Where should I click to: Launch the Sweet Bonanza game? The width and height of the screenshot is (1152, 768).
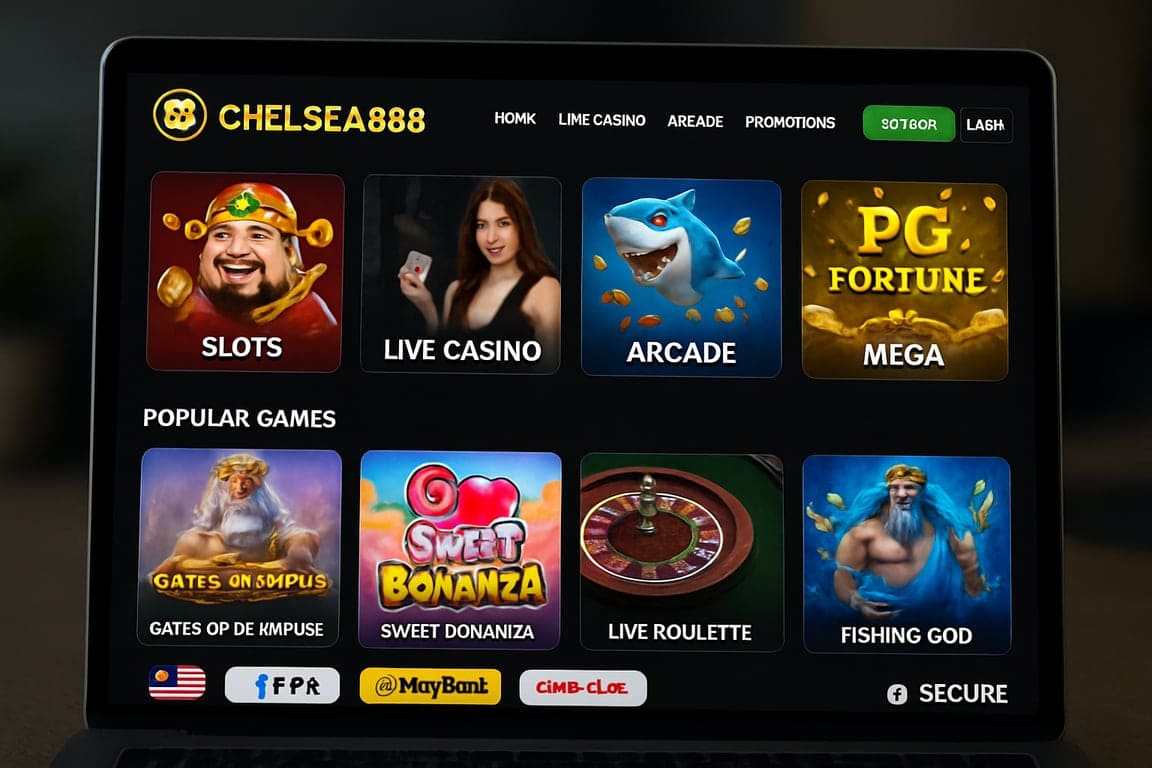click(460, 550)
